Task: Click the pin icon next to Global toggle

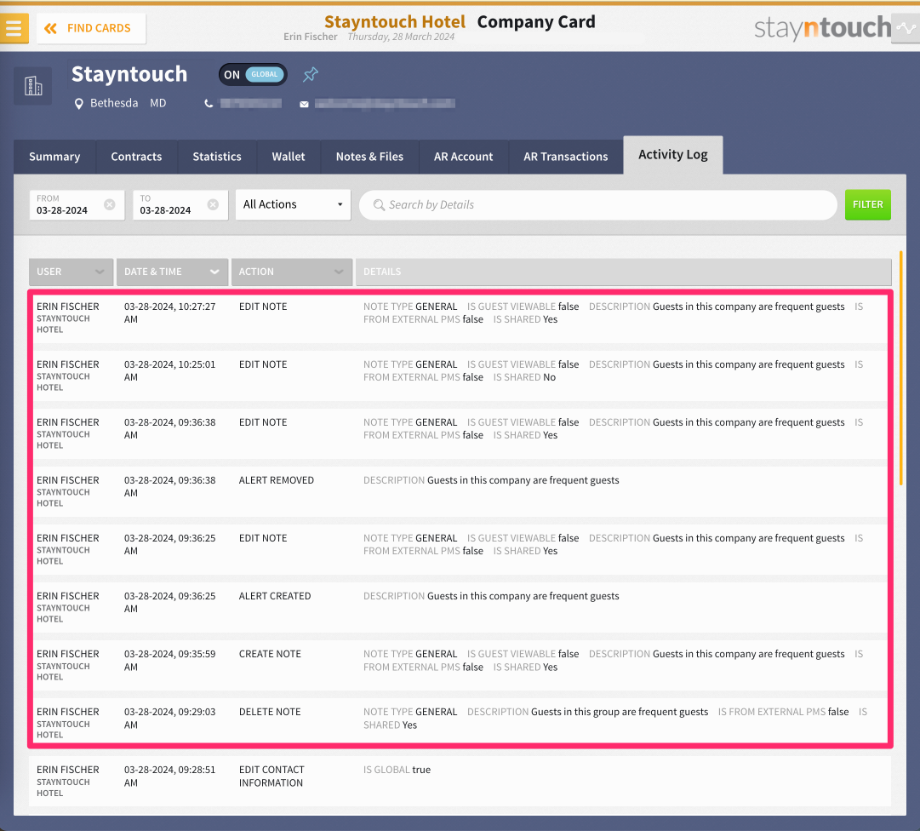Action: [x=310, y=75]
